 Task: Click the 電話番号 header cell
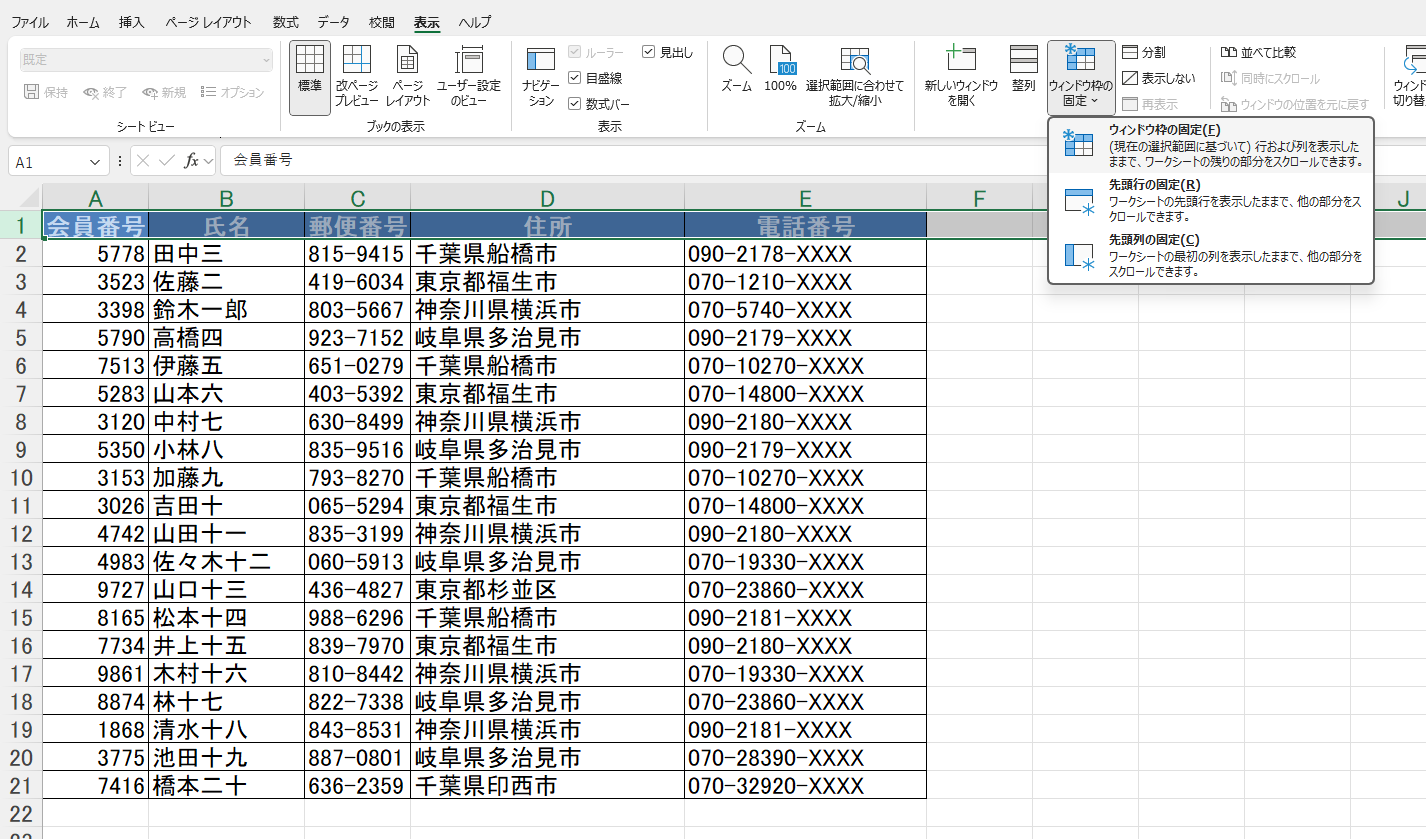tap(805, 225)
